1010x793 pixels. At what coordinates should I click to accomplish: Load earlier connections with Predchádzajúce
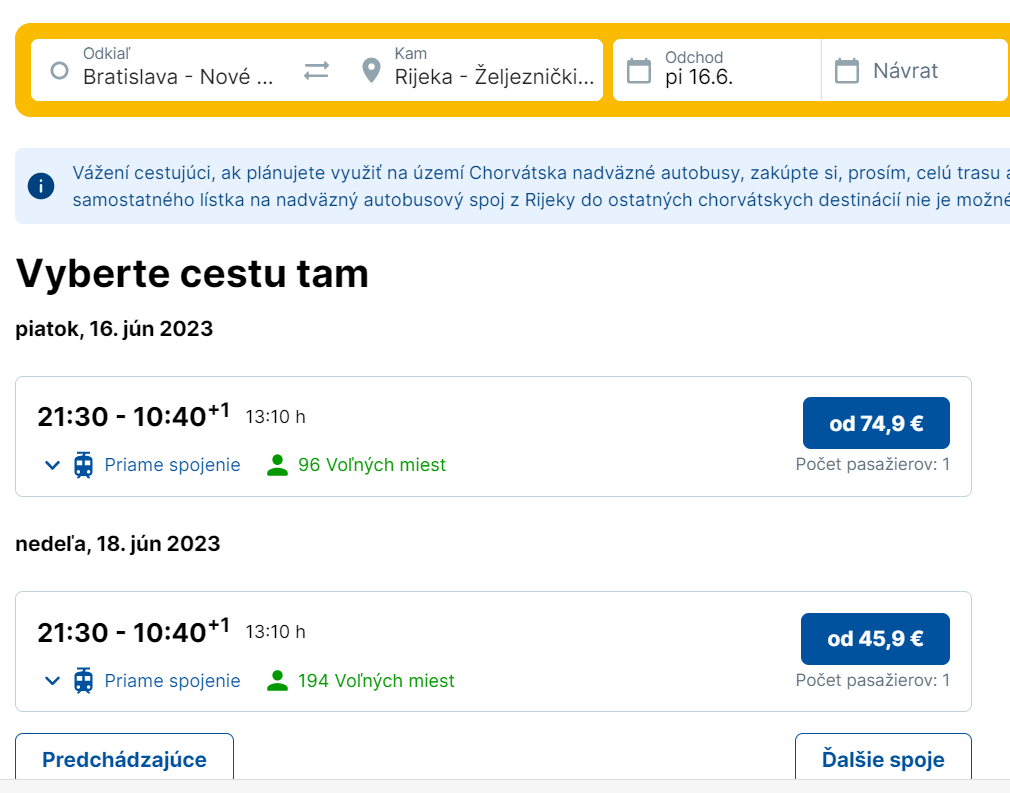coord(124,759)
